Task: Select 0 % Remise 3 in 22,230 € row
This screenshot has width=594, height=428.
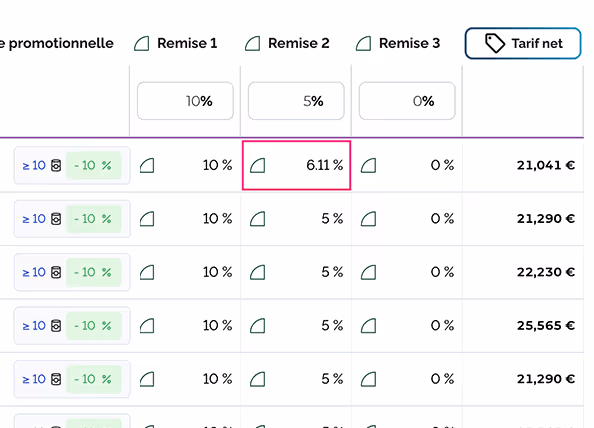Action: point(442,272)
